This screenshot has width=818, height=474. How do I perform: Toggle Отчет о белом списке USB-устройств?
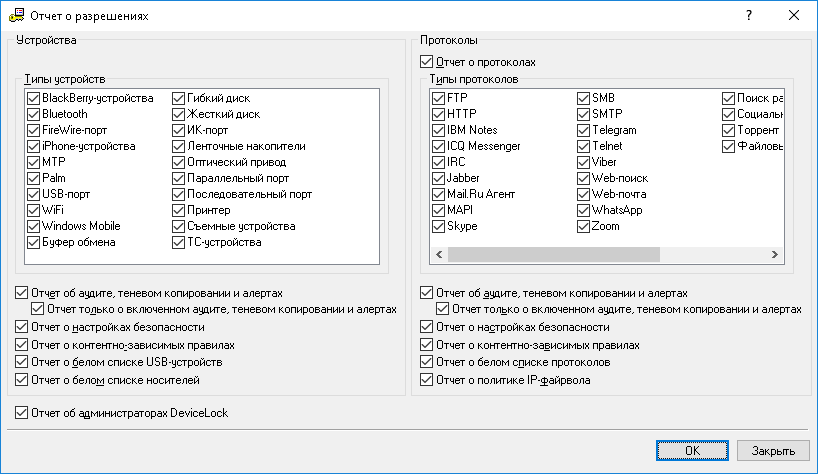22,361
